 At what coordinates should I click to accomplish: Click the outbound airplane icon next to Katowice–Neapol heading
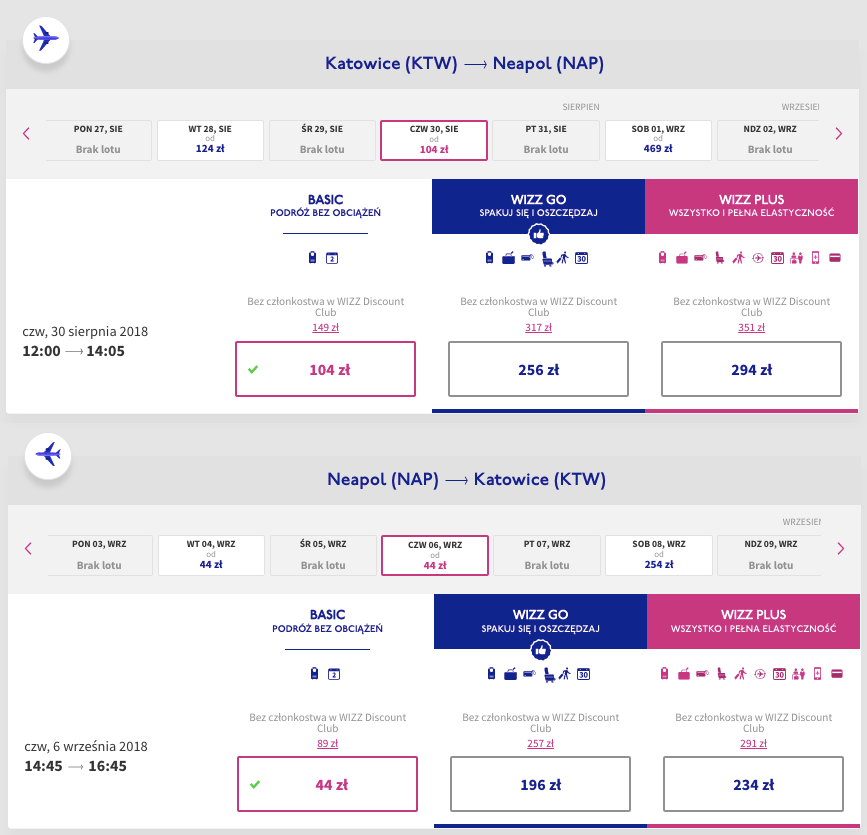tap(46, 40)
